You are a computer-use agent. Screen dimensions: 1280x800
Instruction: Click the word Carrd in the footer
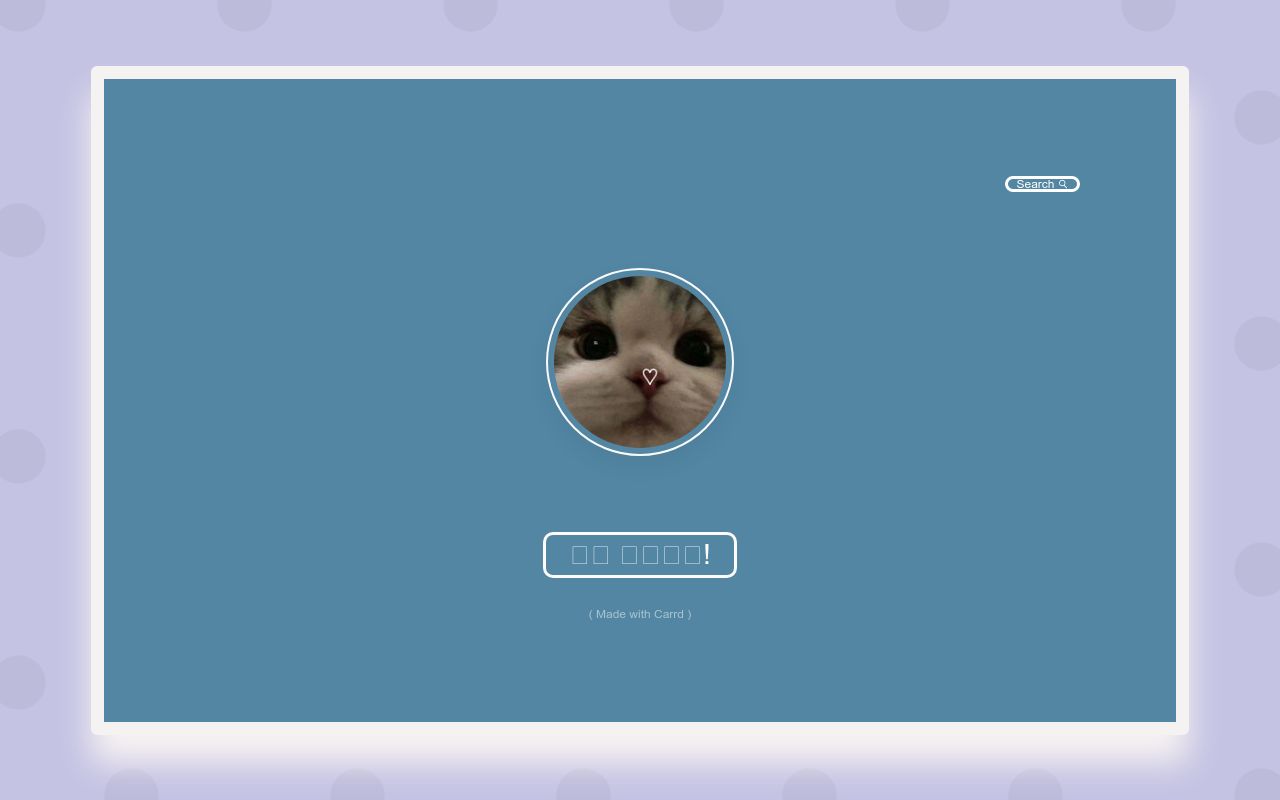(669, 614)
